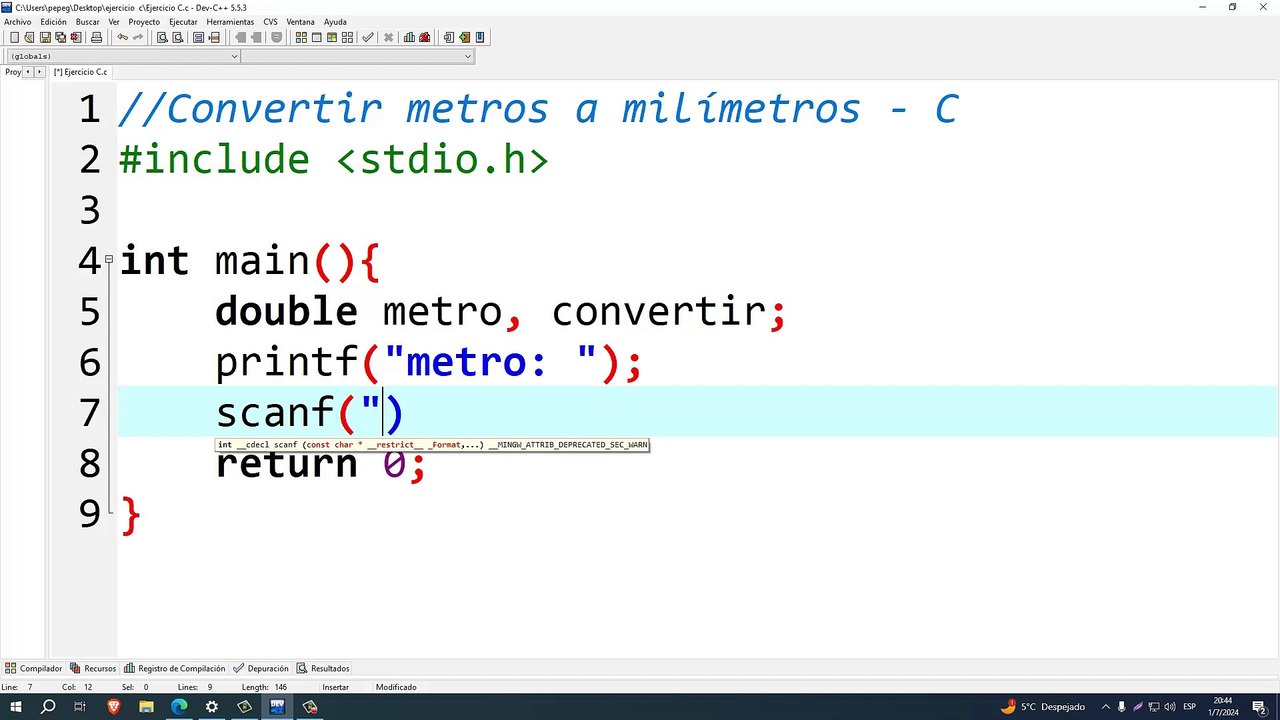Click the Open file toolbar icon
Image resolution: width=1280 pixels, height=720 pixels.
click(30, 38)
